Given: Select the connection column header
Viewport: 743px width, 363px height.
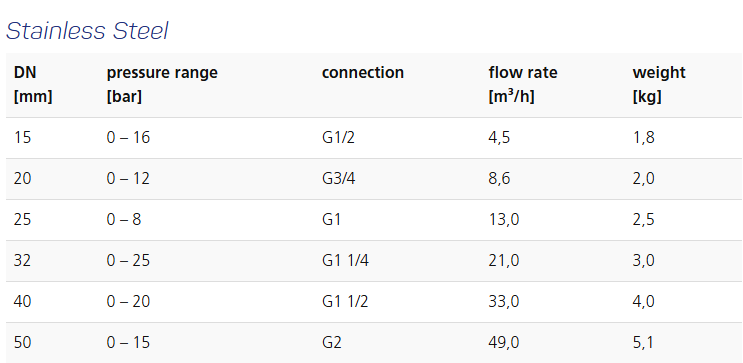Looking at the screenshot, I should click(363, 73).
